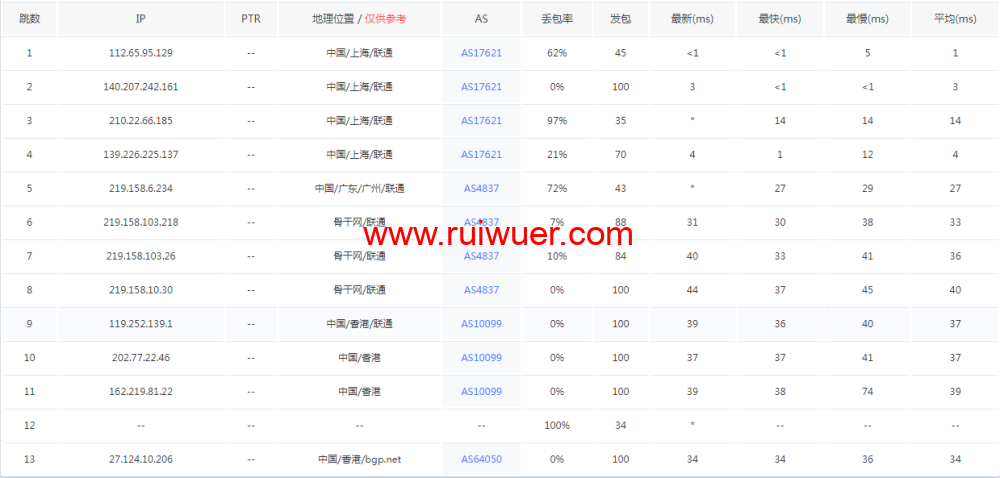1000x478 pixels.
Task: Select AS4837 link in the 219.158.10.30 row
Action: point(481,290)
